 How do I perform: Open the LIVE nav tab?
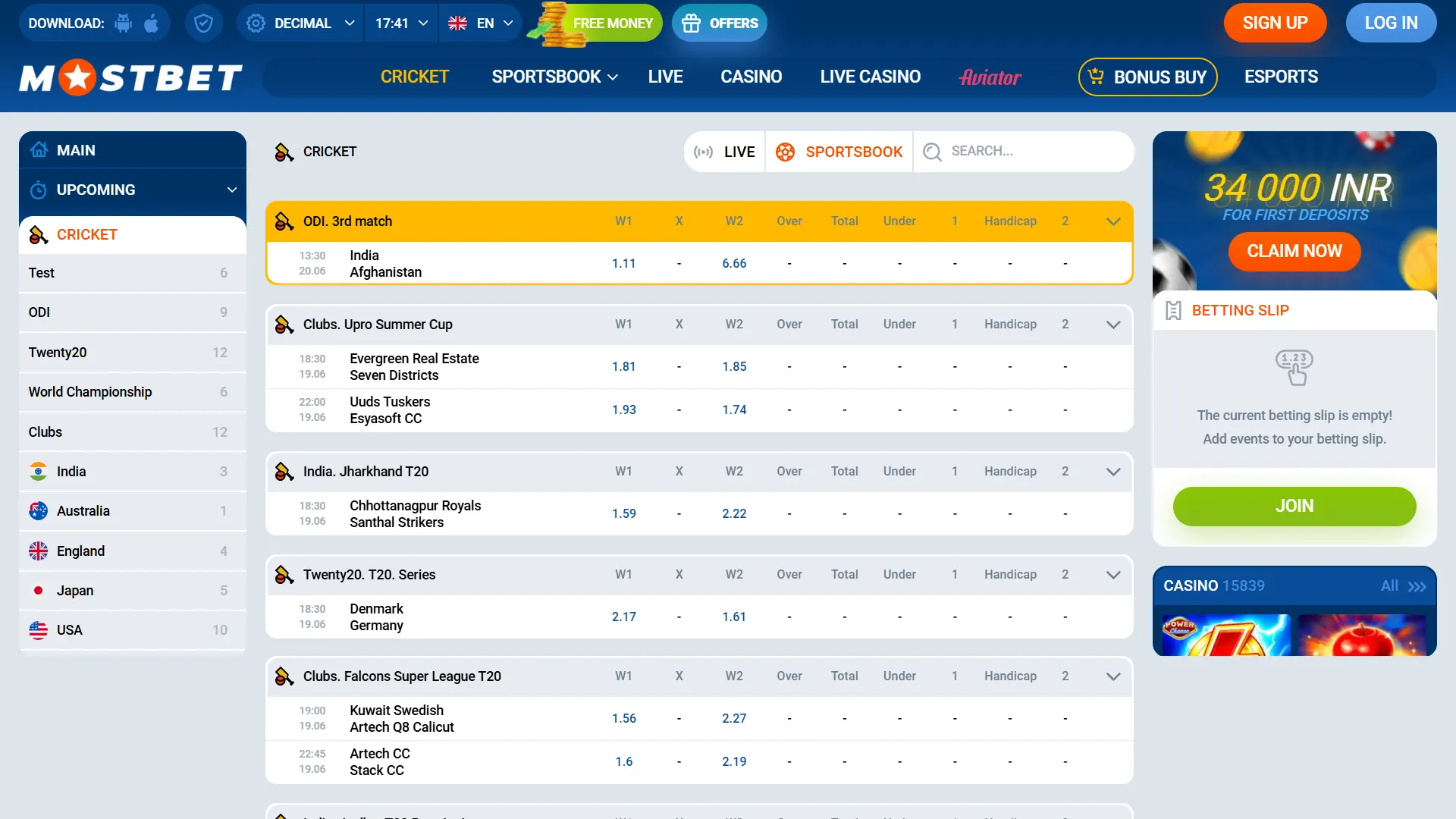(x=665, y=77)
